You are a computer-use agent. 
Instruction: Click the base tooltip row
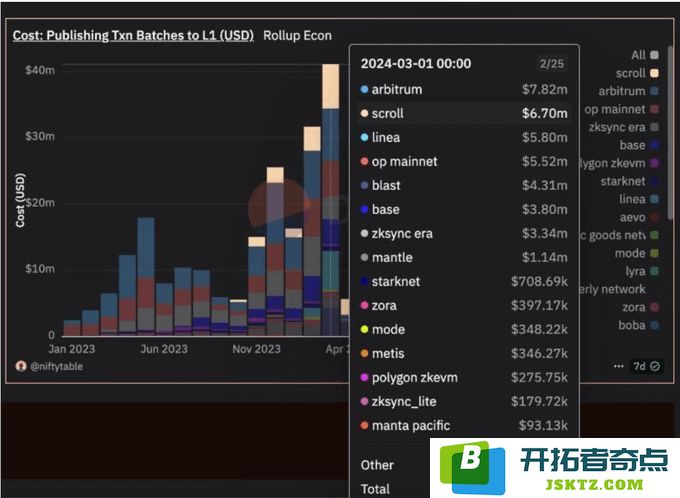(x=464, y=210)
